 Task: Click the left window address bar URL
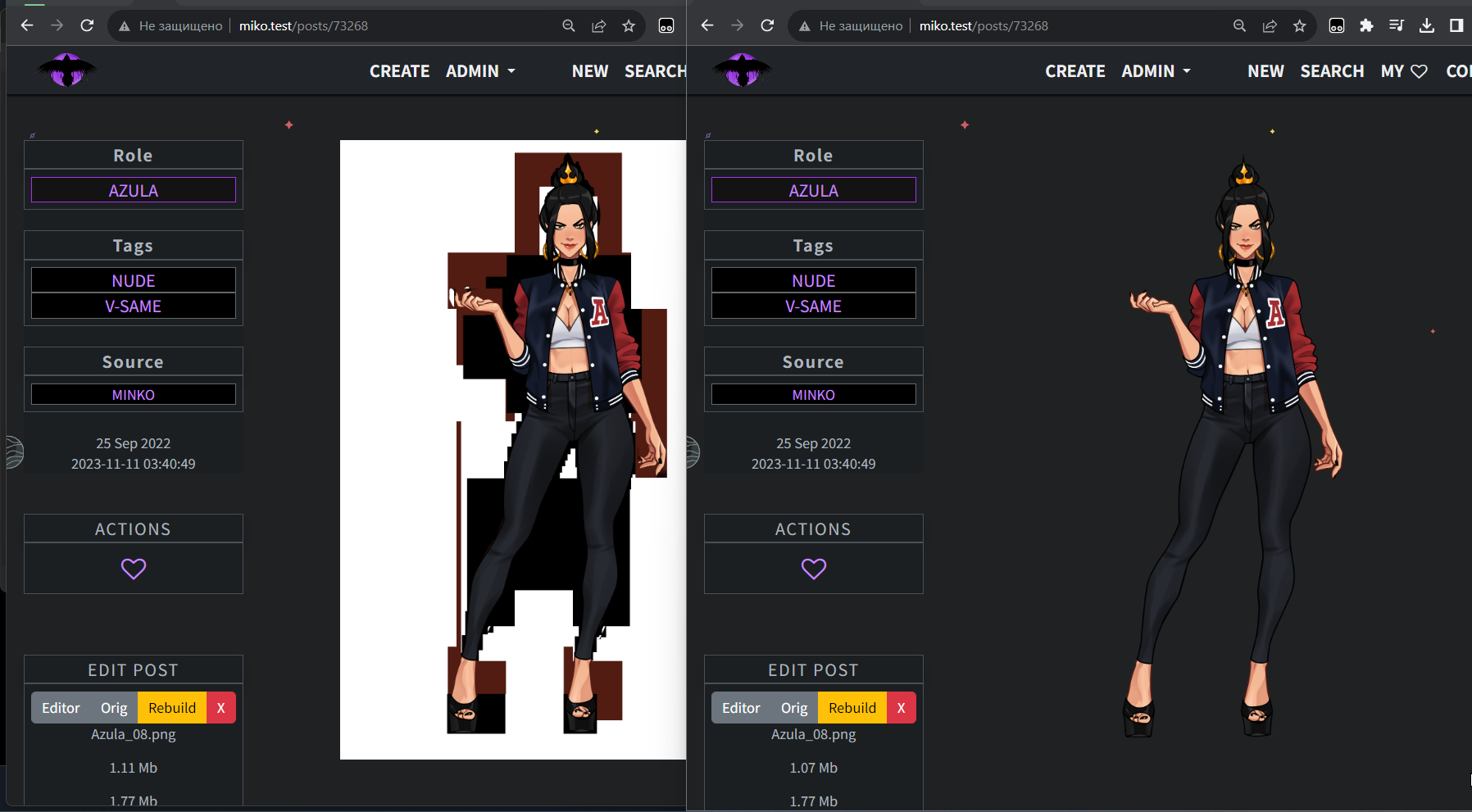click(x=303, y=26)
